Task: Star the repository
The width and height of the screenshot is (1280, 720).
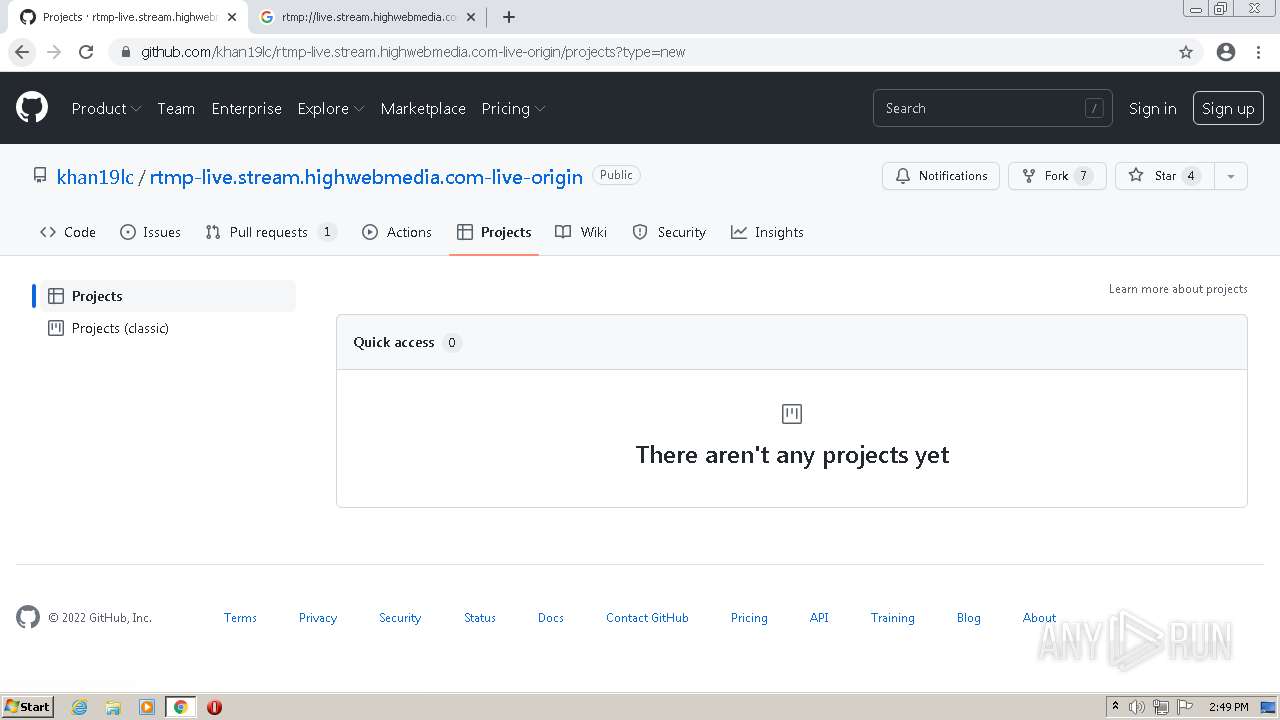Action: pos(1165,176)
